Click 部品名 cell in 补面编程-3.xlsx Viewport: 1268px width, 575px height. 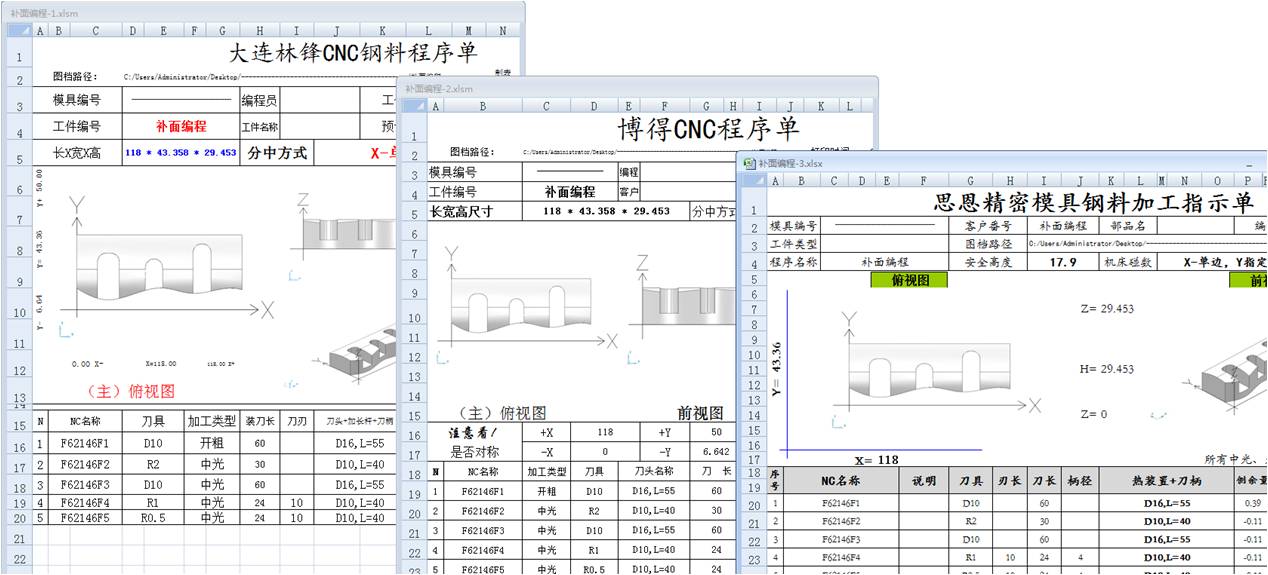1126,227
